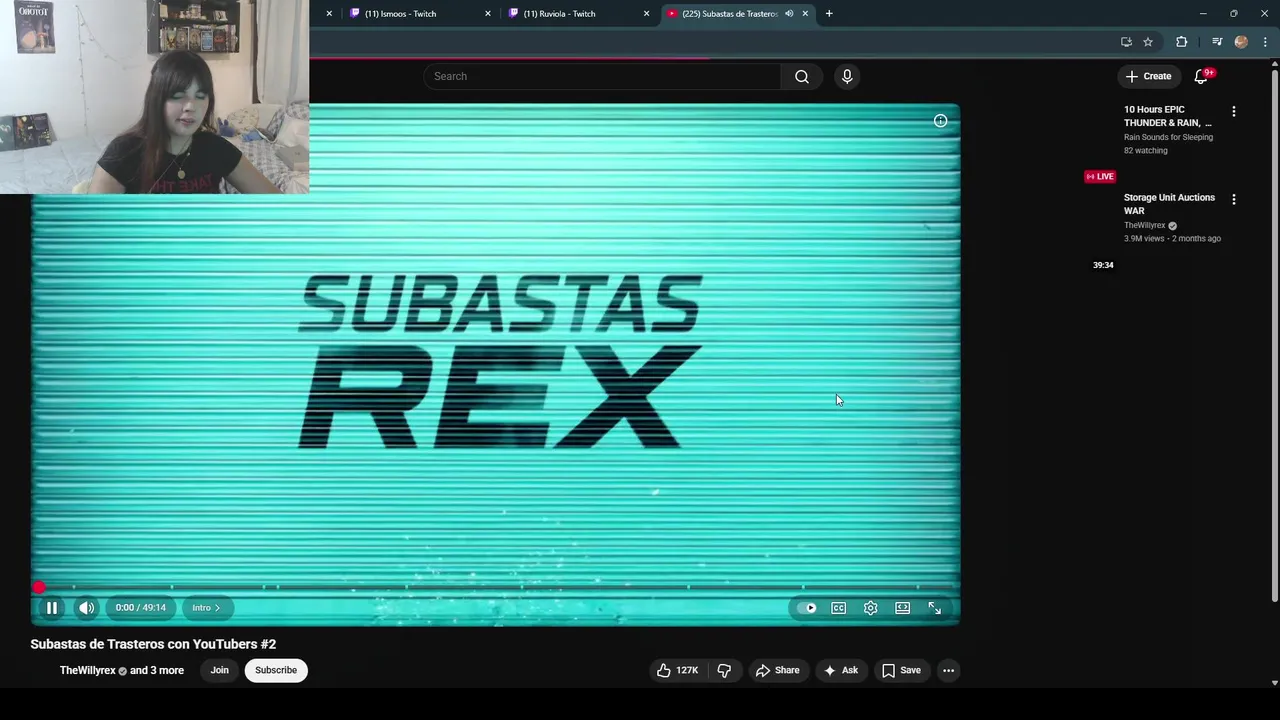The width and height of the screenshot is (1280, 720).
Task: Save the video to a playlist
Action: click(x=901, y=670)
